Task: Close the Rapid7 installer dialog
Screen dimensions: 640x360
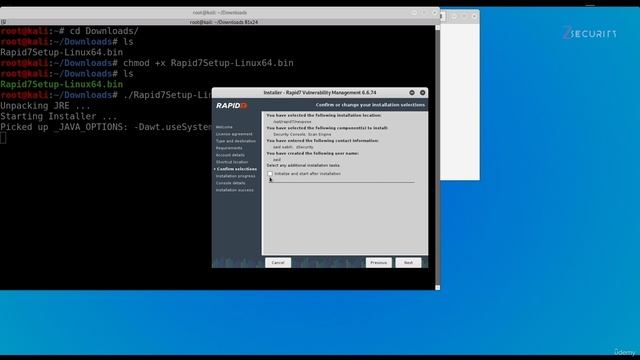Action: (x=422, y=93)
